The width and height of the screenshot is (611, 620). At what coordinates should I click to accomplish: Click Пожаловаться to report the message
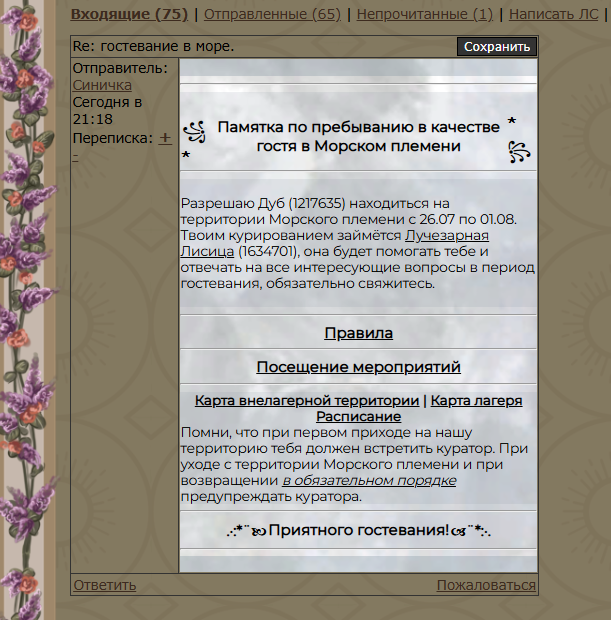point(486,585)
